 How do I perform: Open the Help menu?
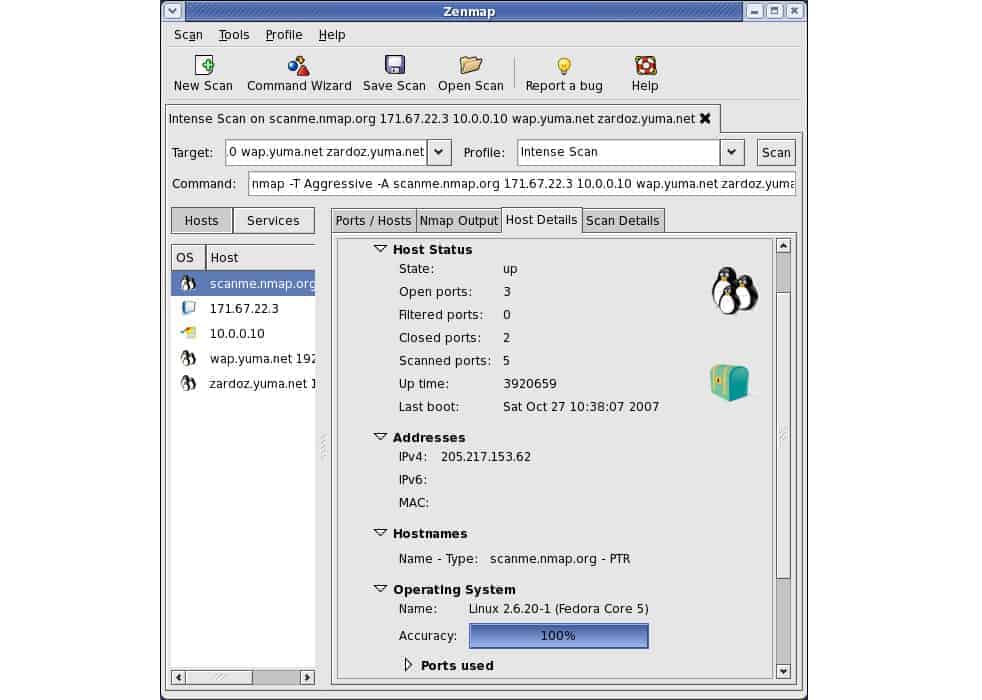(x=332, y=35)
